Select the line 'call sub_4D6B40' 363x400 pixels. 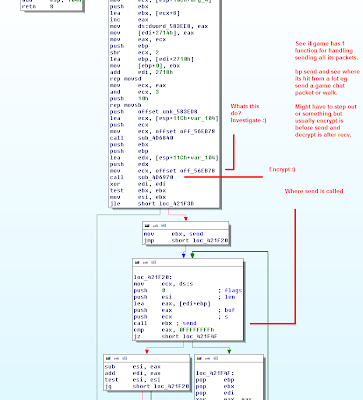pyautogui.click(x=142, y=138)
